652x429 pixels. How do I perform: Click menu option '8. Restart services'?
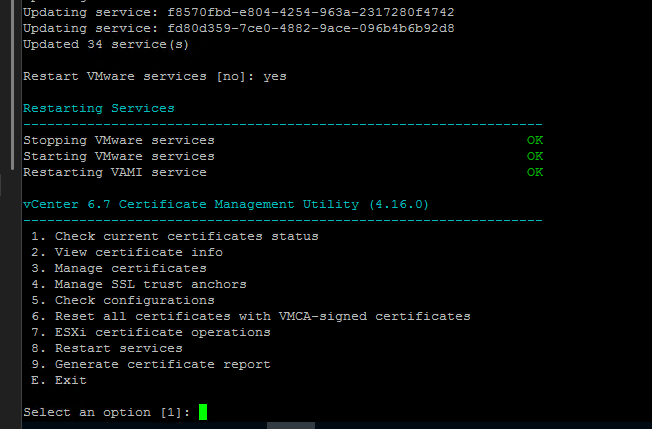[107, 348]
